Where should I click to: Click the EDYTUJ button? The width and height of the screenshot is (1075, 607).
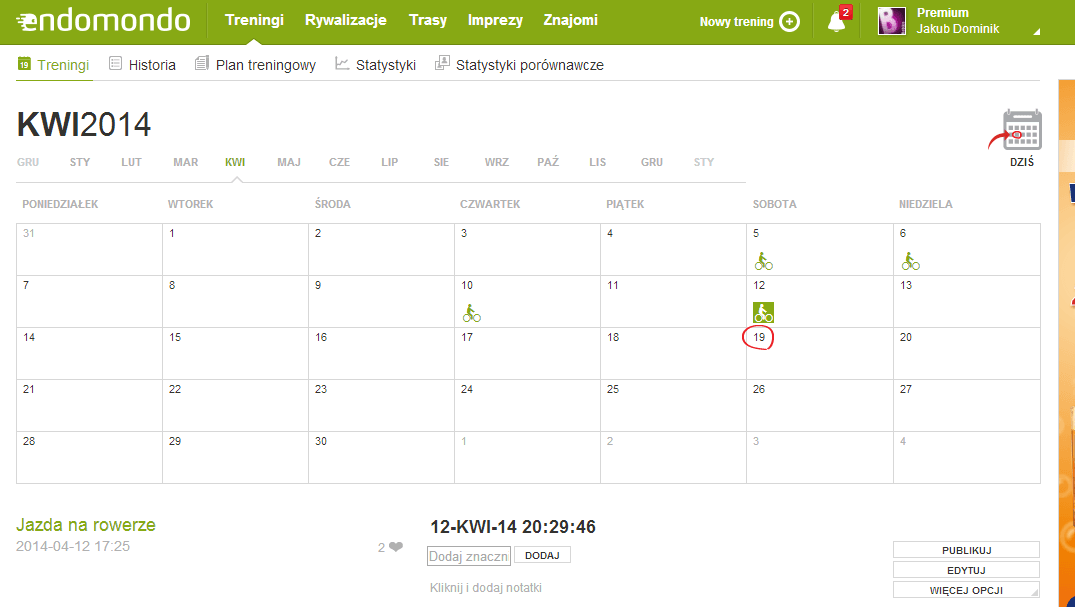[966, 570]
